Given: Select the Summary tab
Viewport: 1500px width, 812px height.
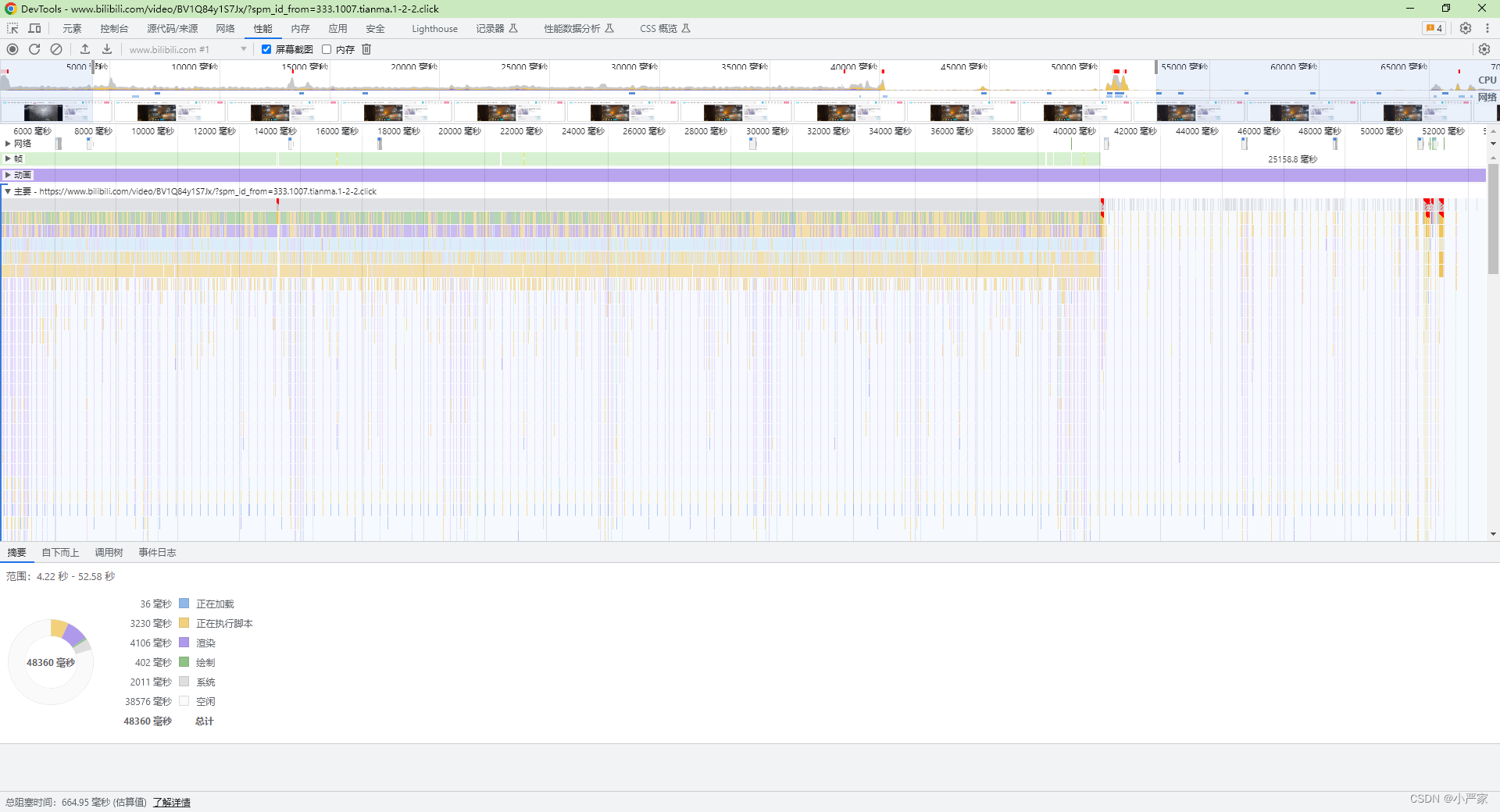Looking at the screenshot, I should (16, 552).
